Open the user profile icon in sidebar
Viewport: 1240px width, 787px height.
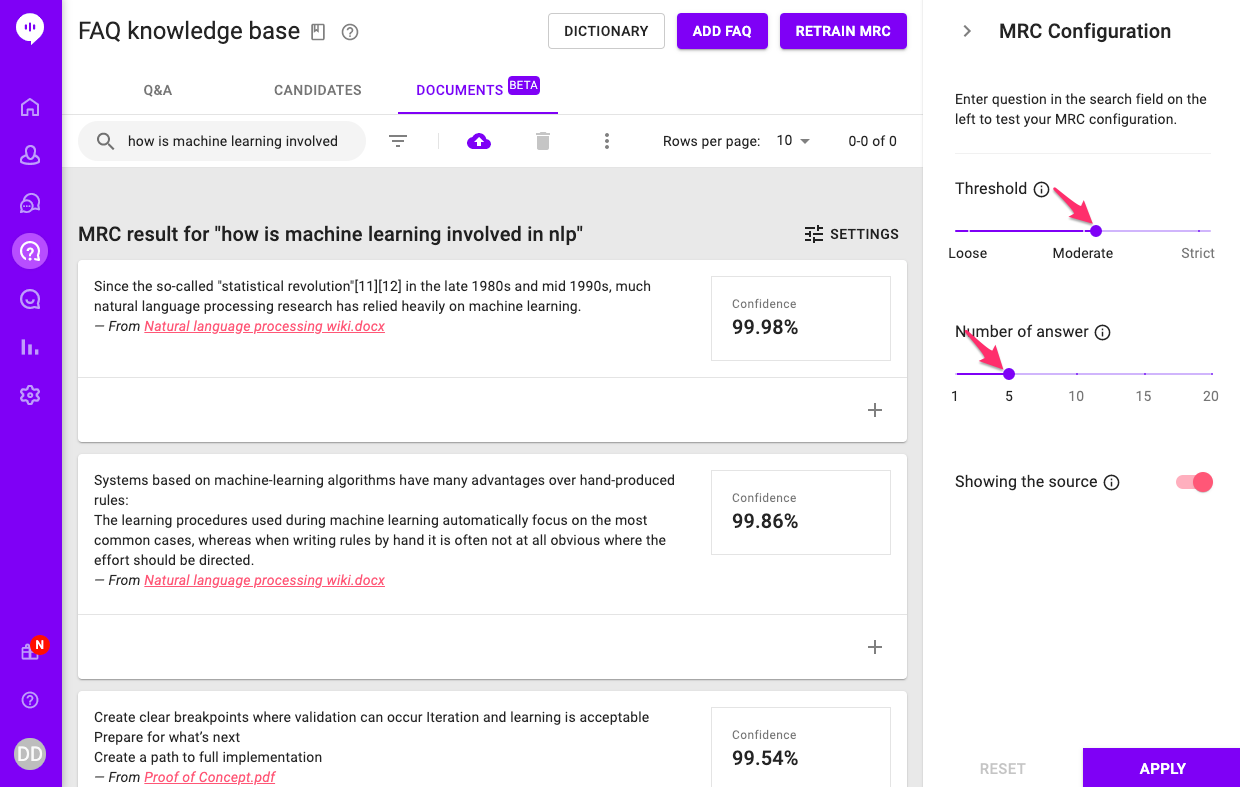click(x=30, y=155)
